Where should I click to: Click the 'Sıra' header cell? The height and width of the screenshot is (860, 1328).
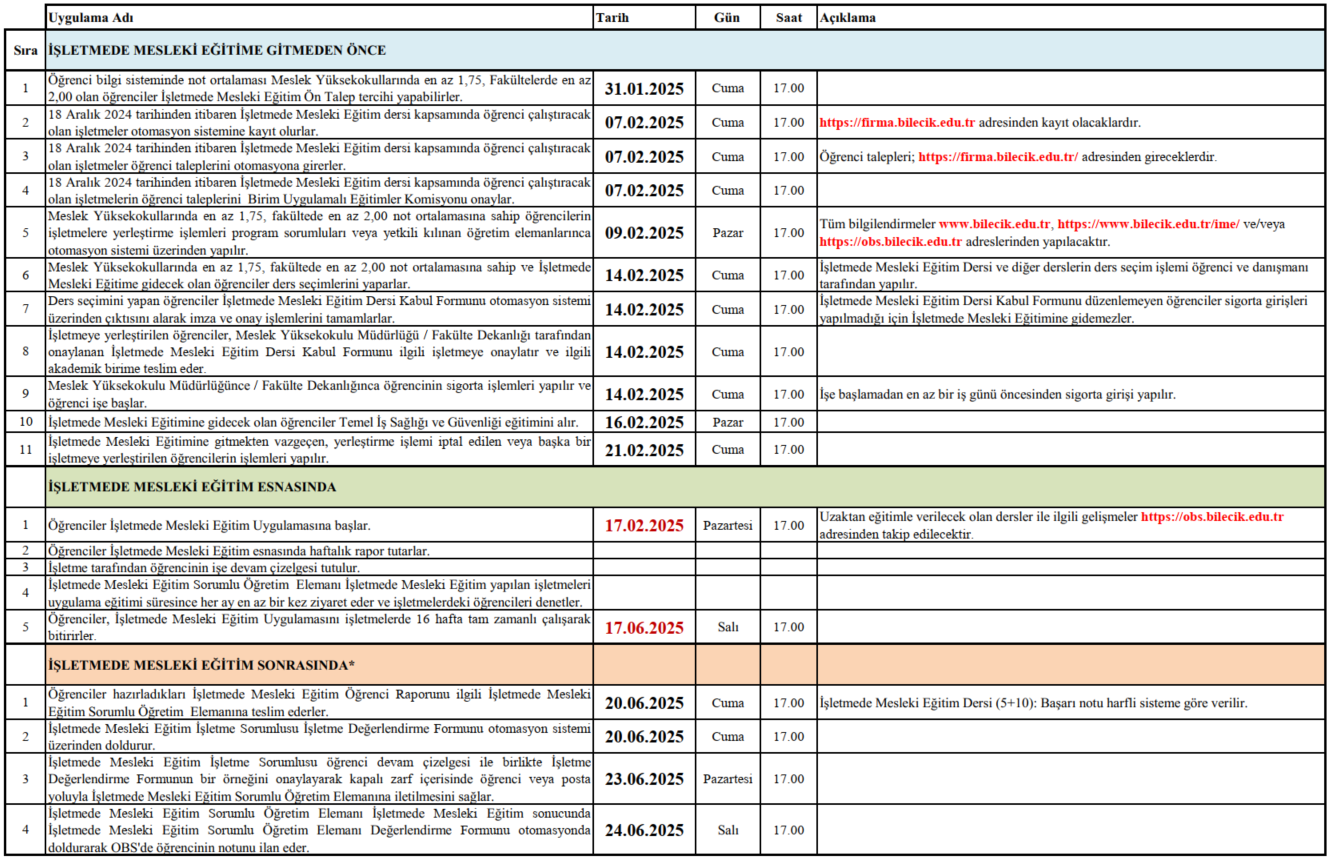[x=25, y=50]
